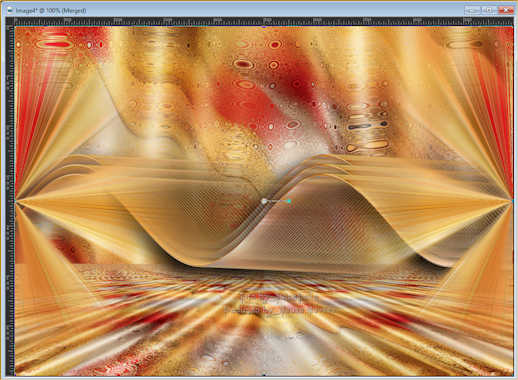Maximize the Image4 document window
The height and width of the screenshot is (380, 518).
point(489,11)
